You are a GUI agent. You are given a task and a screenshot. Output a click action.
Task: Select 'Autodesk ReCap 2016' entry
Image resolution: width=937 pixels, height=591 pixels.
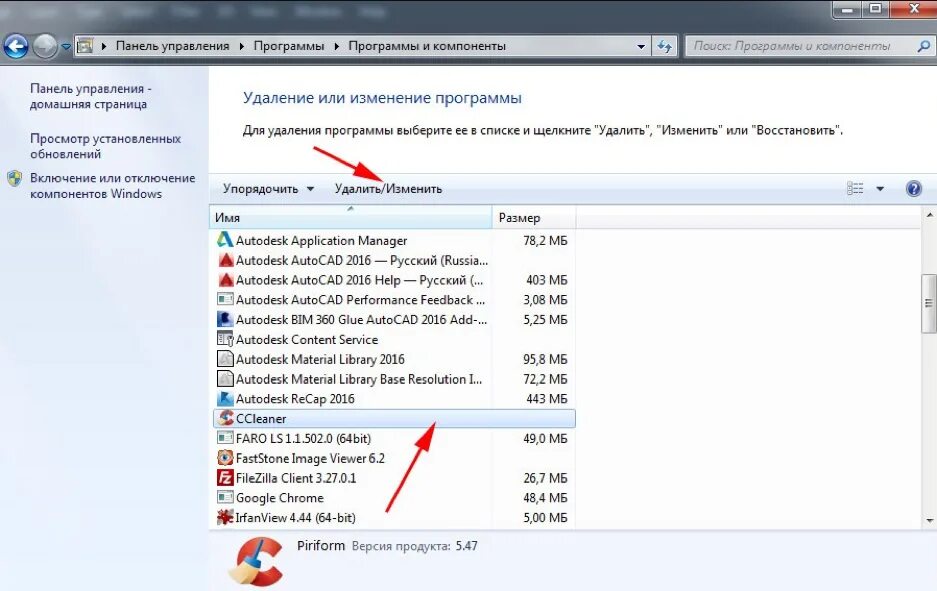pos(394,399)
